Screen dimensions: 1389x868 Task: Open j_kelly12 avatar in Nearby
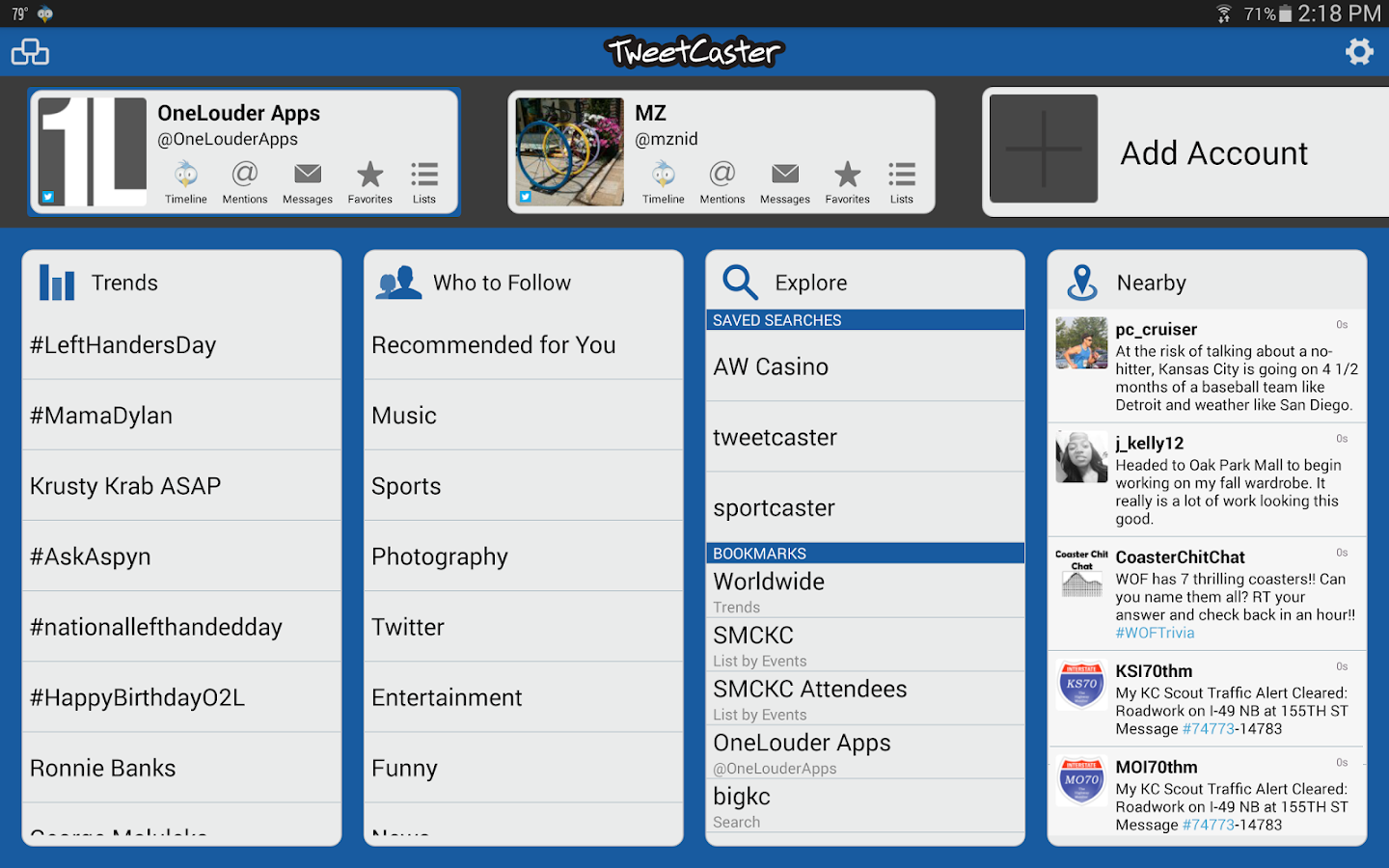tap(1081, 457)
